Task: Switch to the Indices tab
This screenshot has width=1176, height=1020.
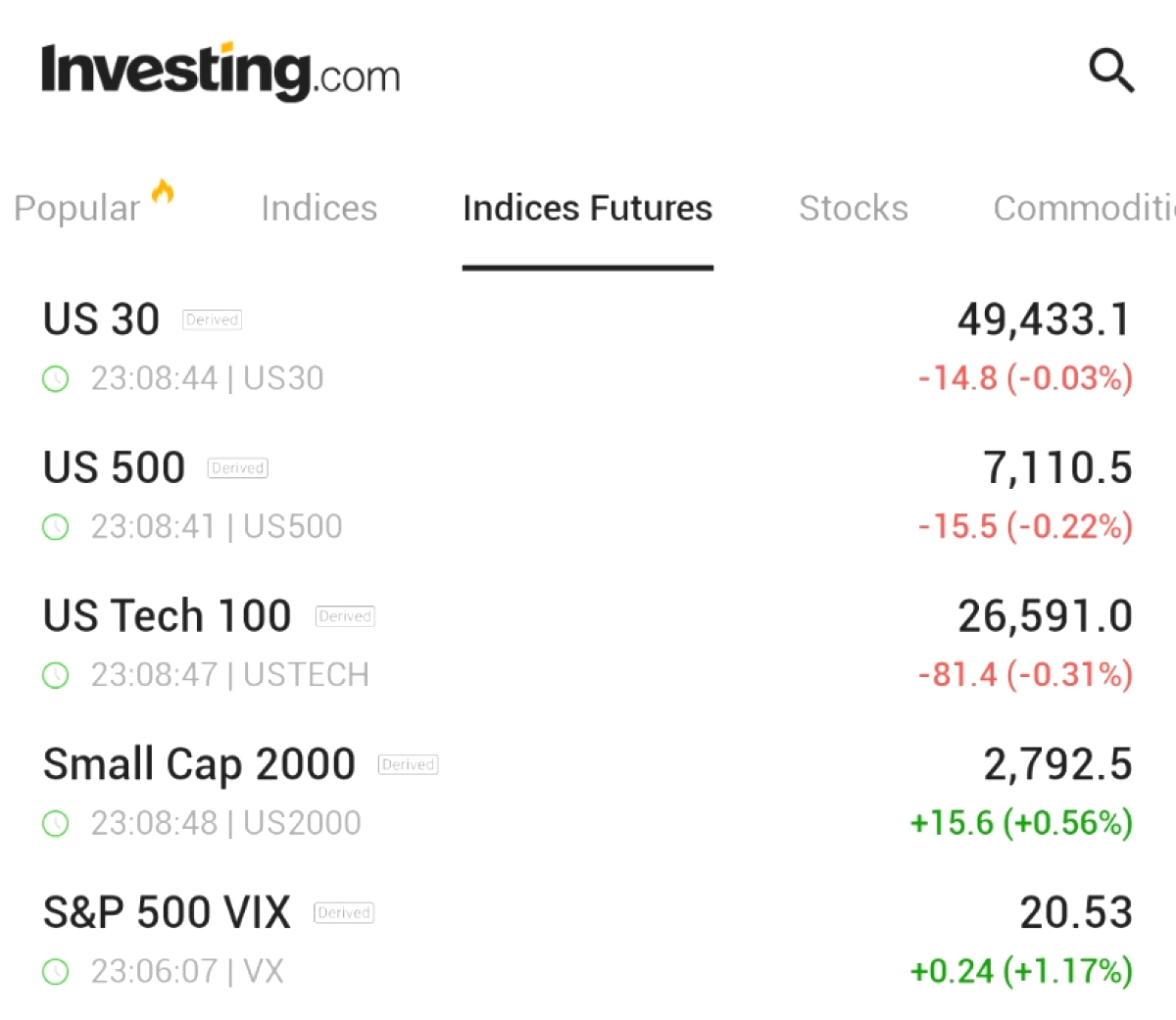Action: click(x=318, y=209)
